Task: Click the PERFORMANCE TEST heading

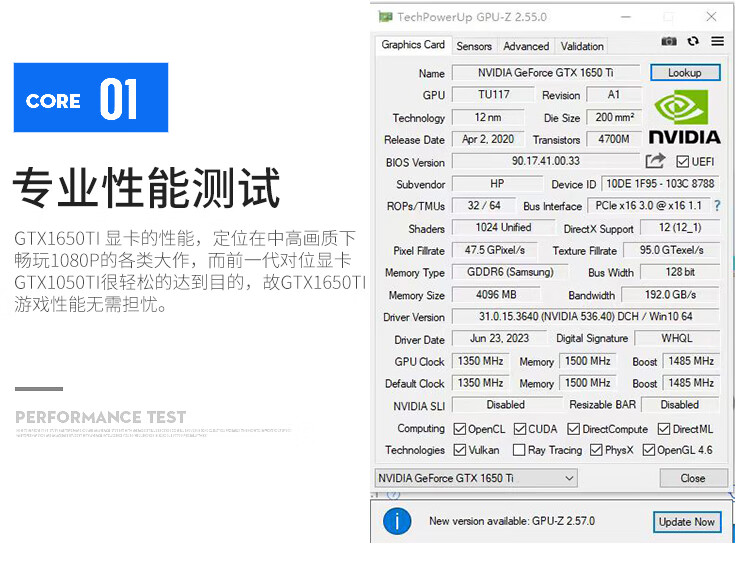Action: coord(100,417)
